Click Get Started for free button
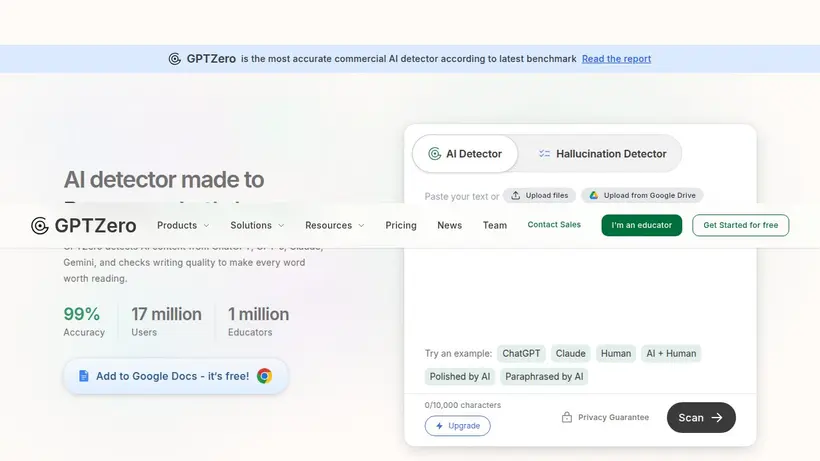Viewport: 820px width, 461px height. pyautogui.click(x=741, y=225)
